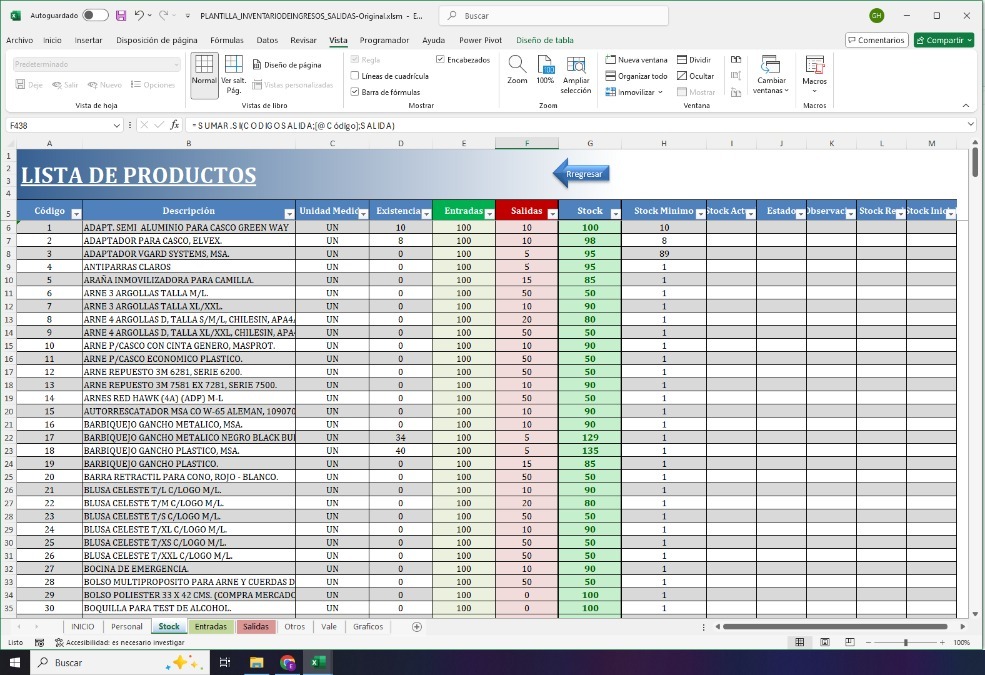The height and width of the screenshot is (675, 985).
Task: Click in the Windows taskbar search box
Action: click(119, 662)
